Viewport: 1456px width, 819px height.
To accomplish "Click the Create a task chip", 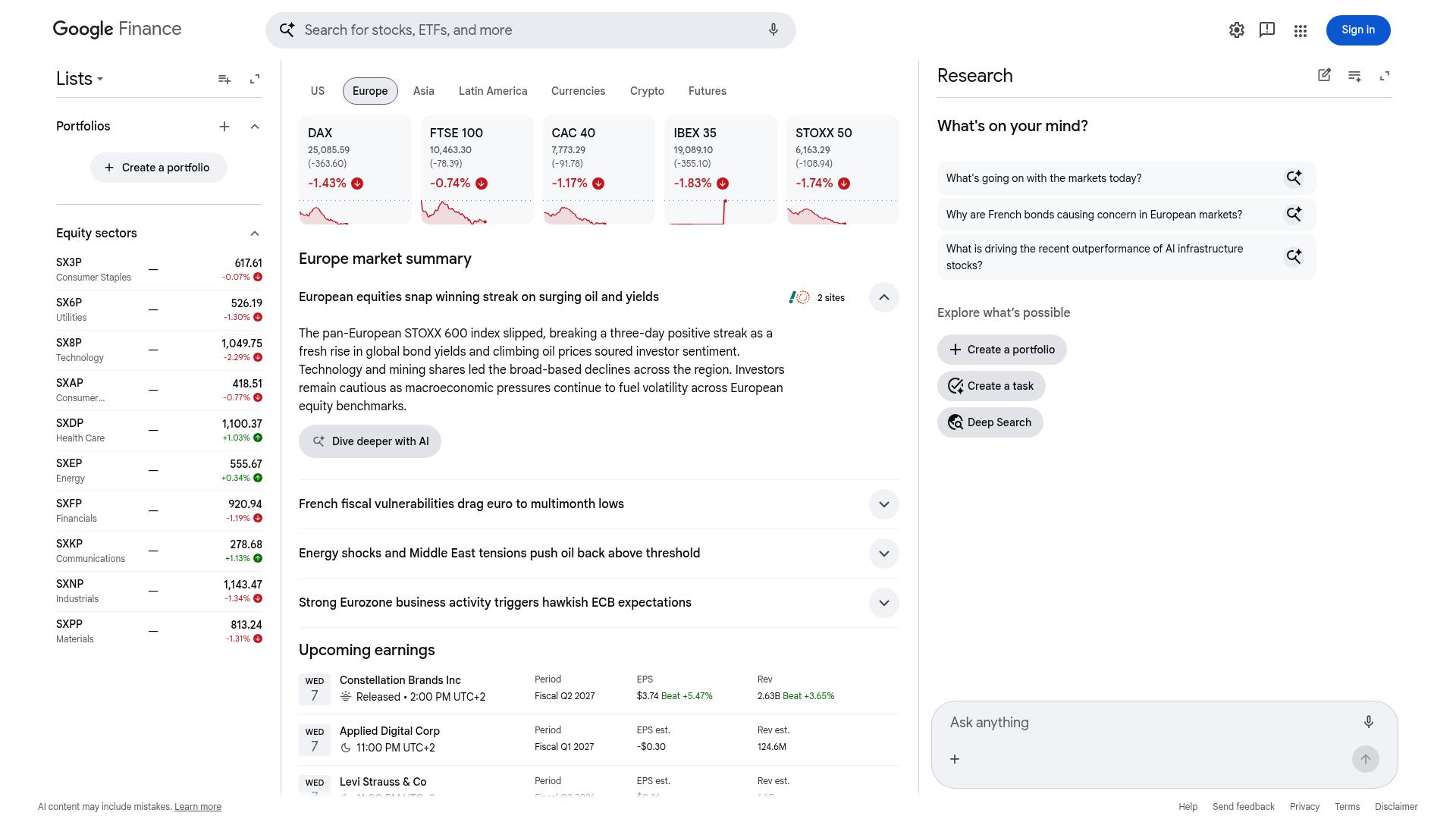I will point(991,386).
